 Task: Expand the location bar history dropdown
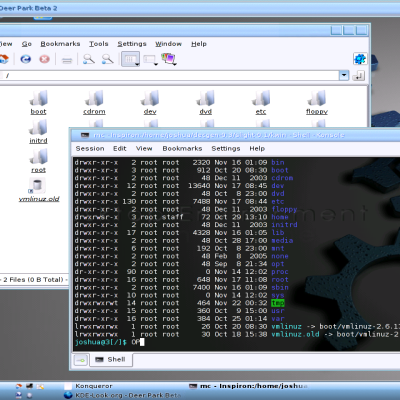(344, 75)
